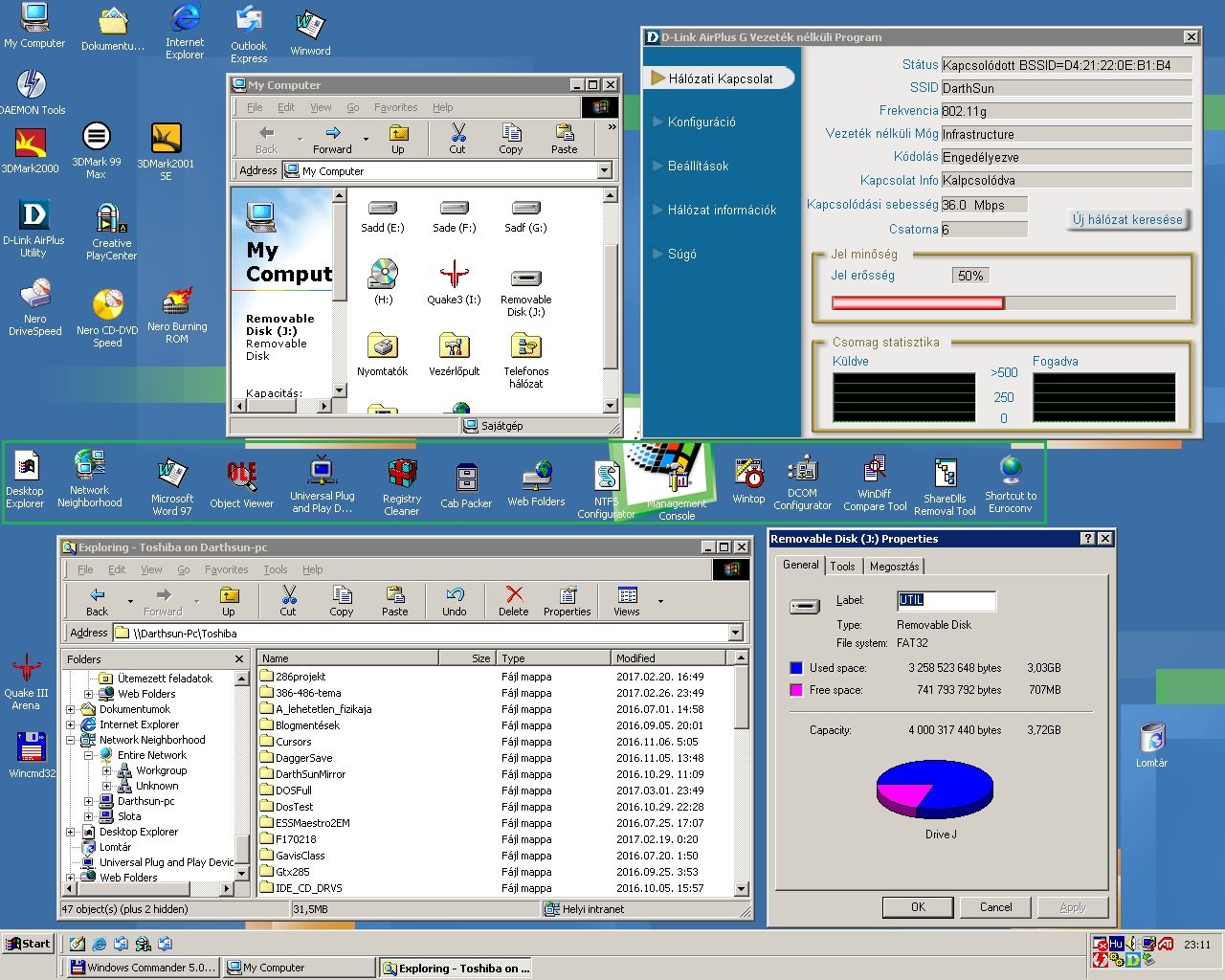The width and height of the screenshot is (1225, 980).
Task: Switch to My Computer taskbar button
Action: click(299, 968)
